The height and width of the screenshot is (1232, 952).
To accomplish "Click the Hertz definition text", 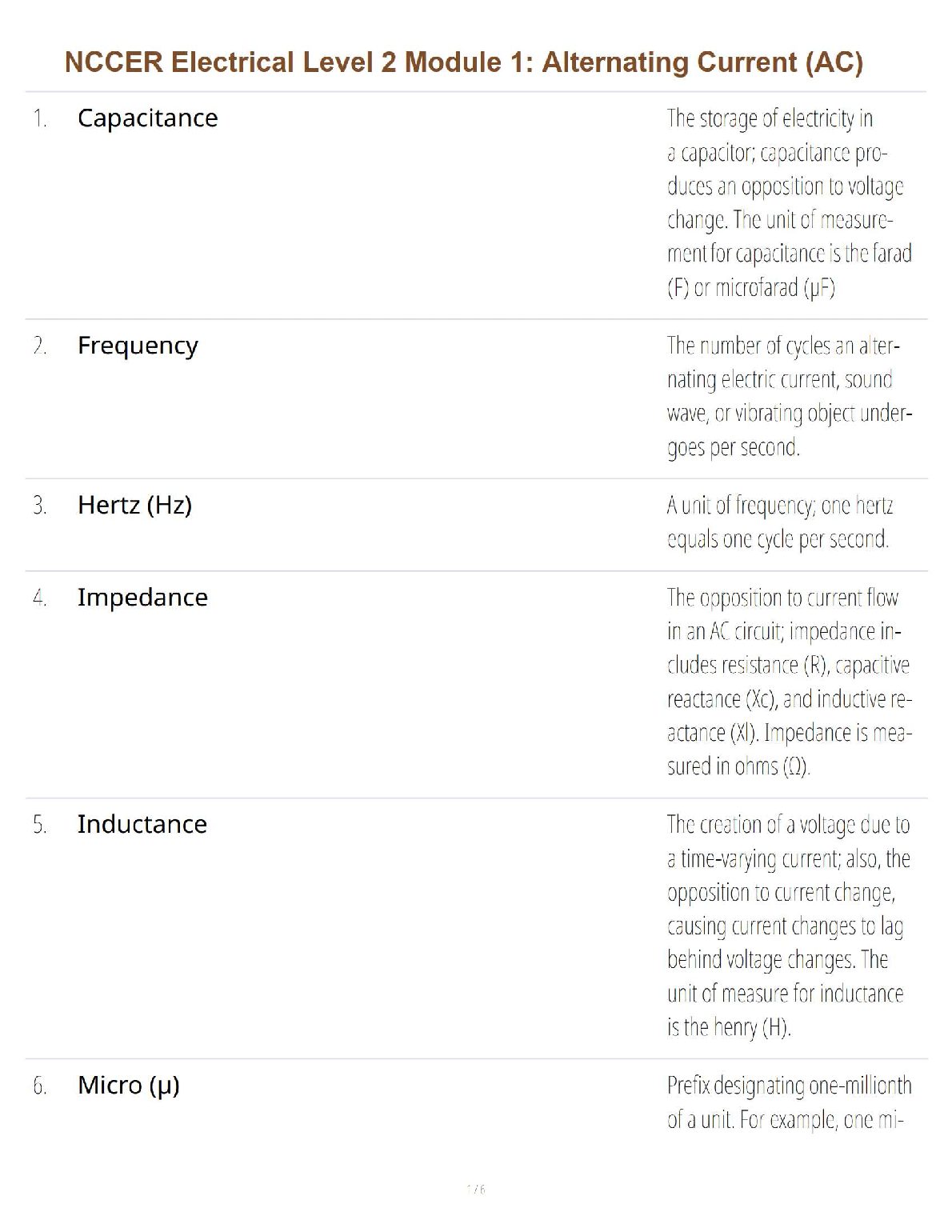I will click(x=778, y=522).
